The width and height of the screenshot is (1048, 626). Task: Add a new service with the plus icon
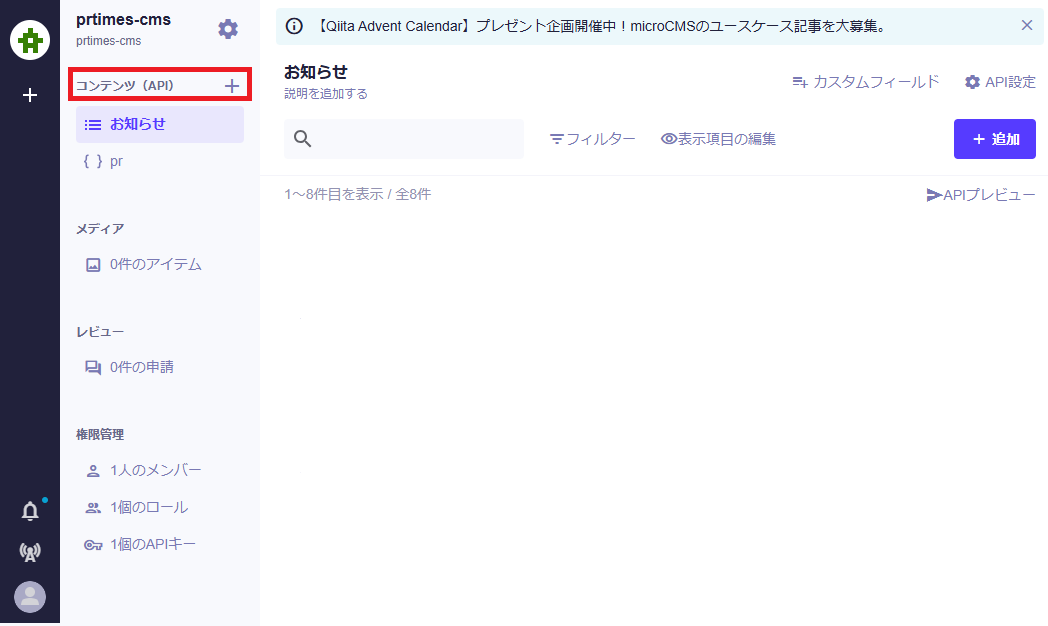pos(29,96)
